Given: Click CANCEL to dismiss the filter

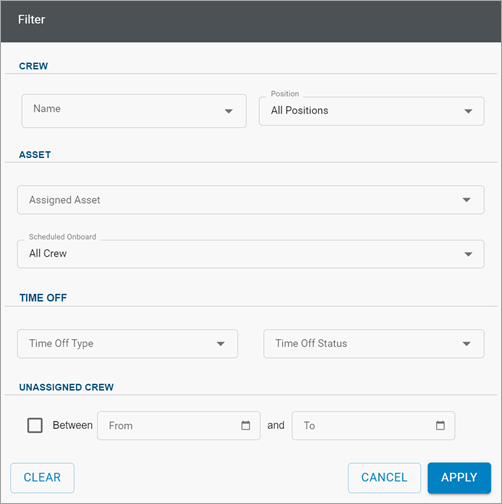Looking at the screenshot, I should pyautogui.click(x=384, y=478).
